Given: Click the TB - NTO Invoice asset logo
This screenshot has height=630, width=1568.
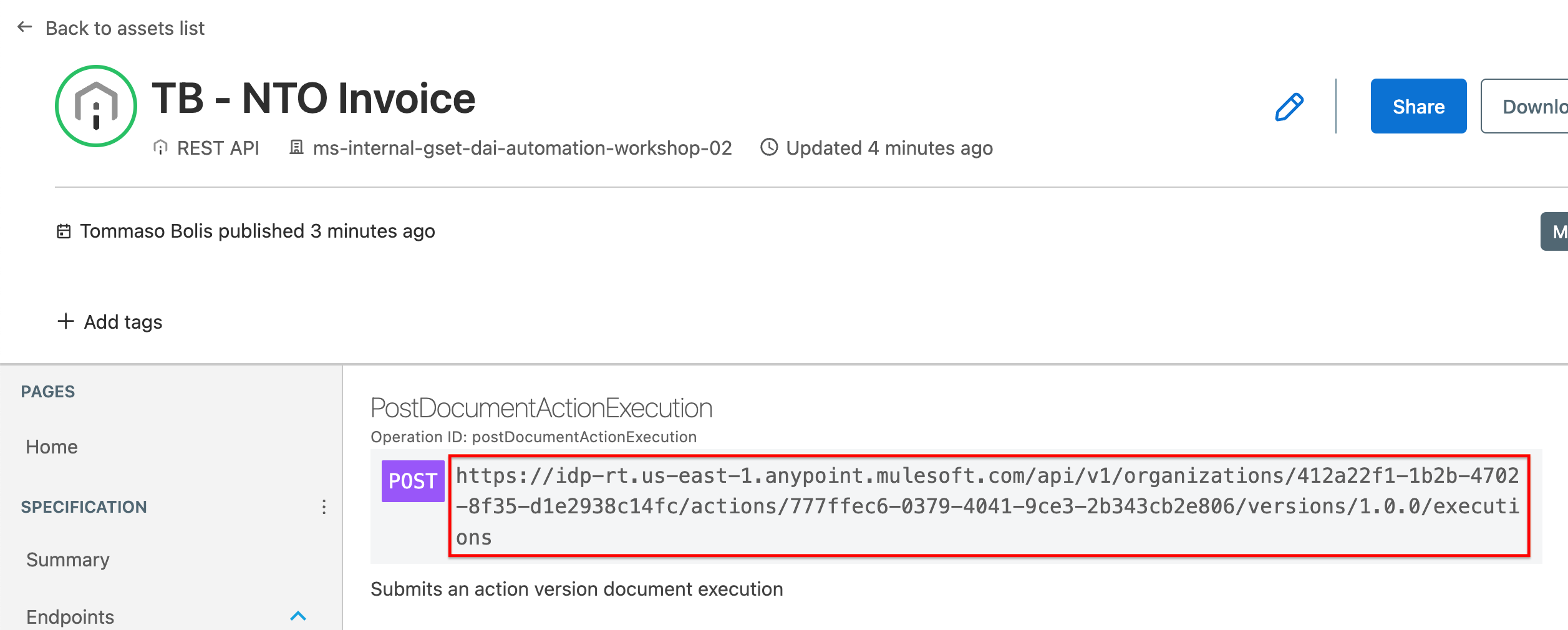Looking at the screenshot, I should (96, 106).
